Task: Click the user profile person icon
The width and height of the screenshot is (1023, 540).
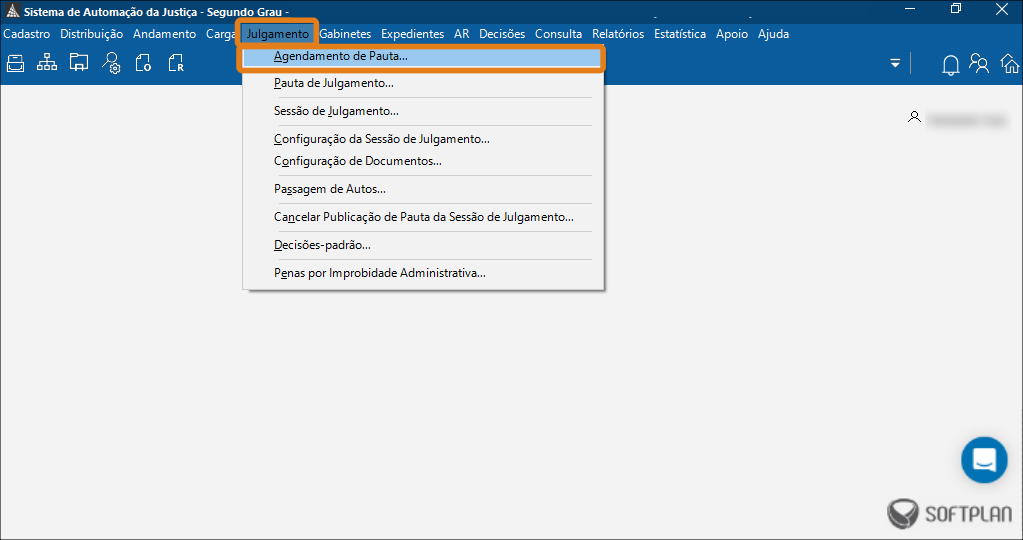Action: (x=914, y=117)
